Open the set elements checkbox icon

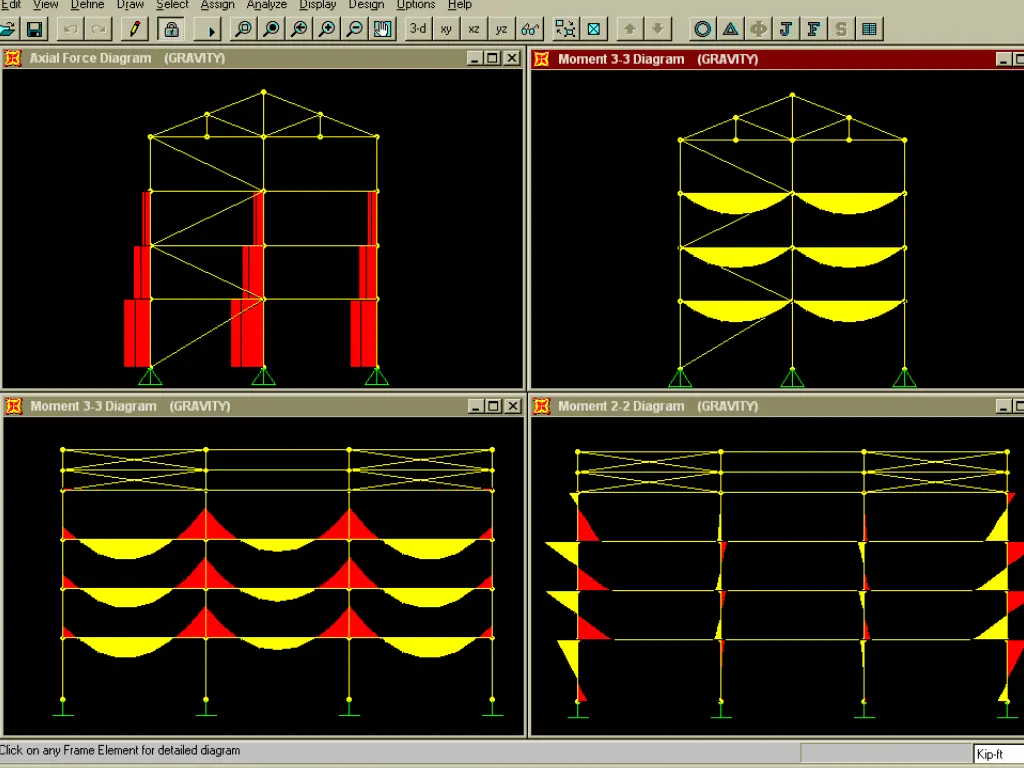pos(594,29)
